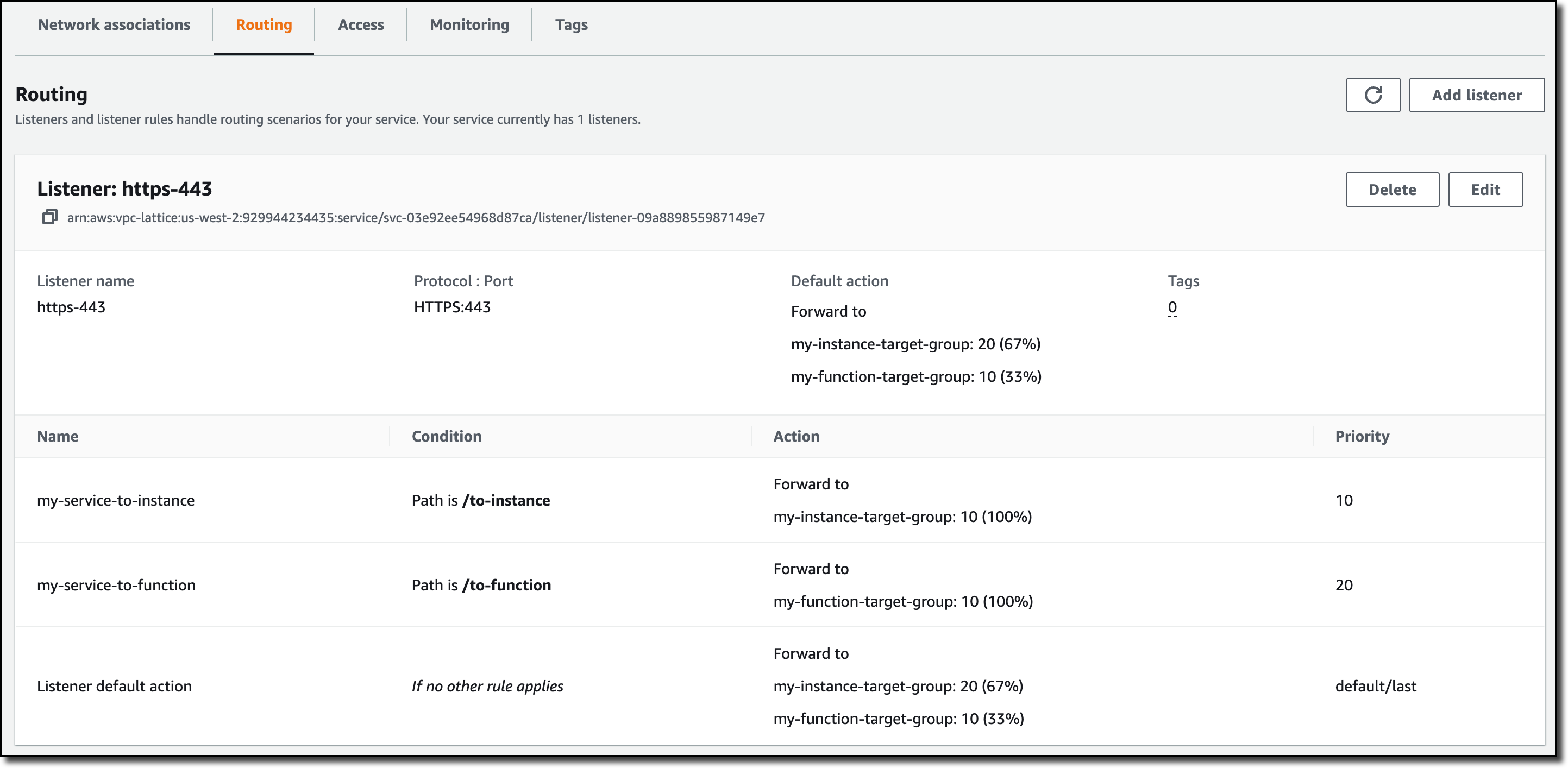Click the /to-function path condition
This screenshot has width=1568, height=768.
[506, 585]
